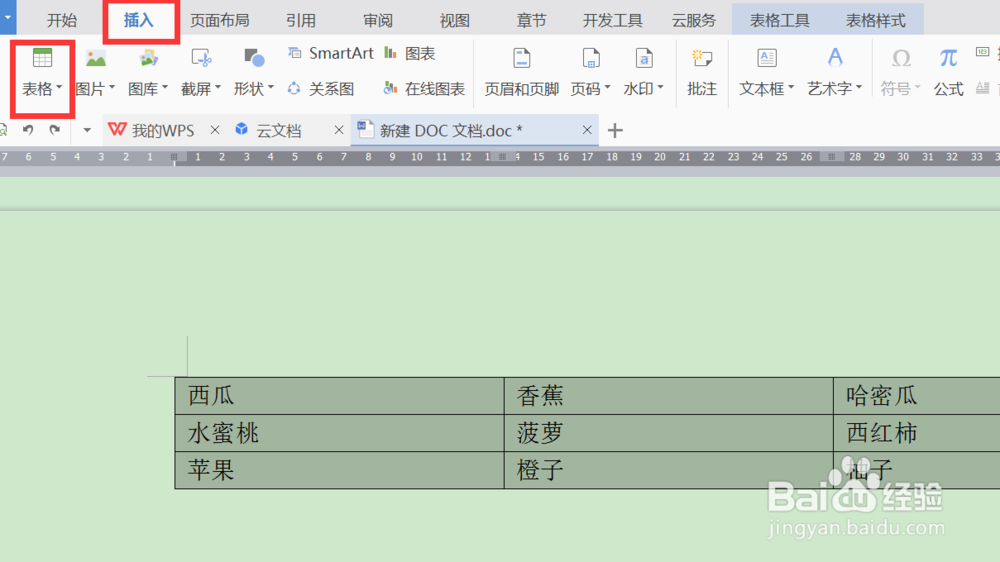
Task: Select the 形状 shapes icon
Action: pyautogui.click(x=254, y=59)
